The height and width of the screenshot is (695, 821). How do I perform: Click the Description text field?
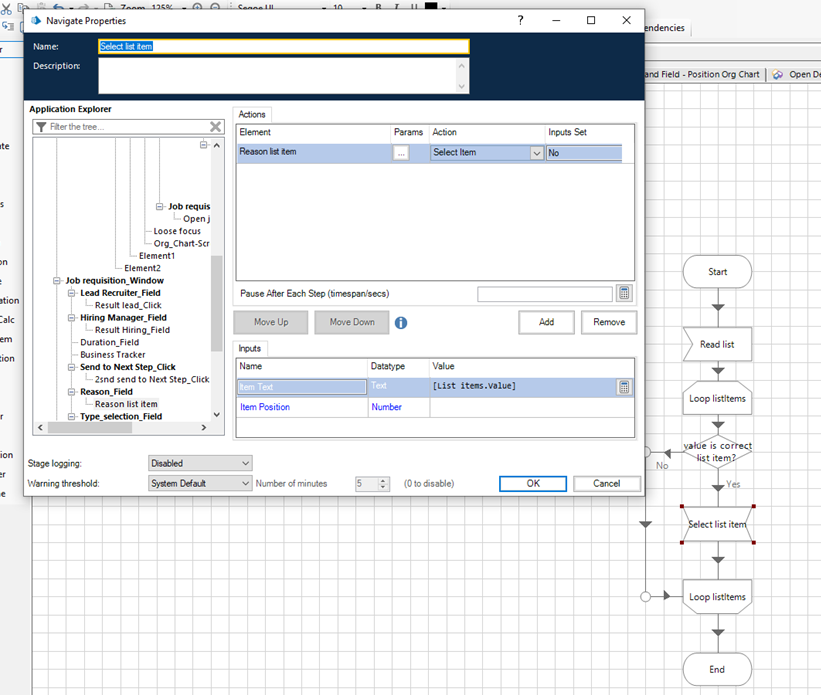(277, 76)
